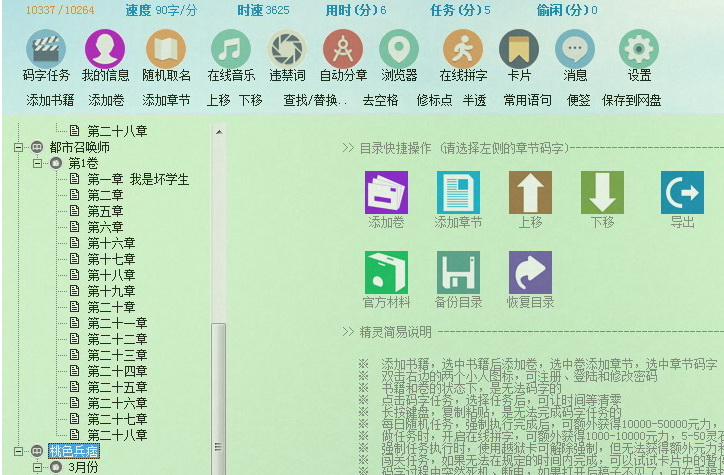Screen dimensions: 724x475
Task: Open the green 官方材料 icon
Action: point(386,272)
